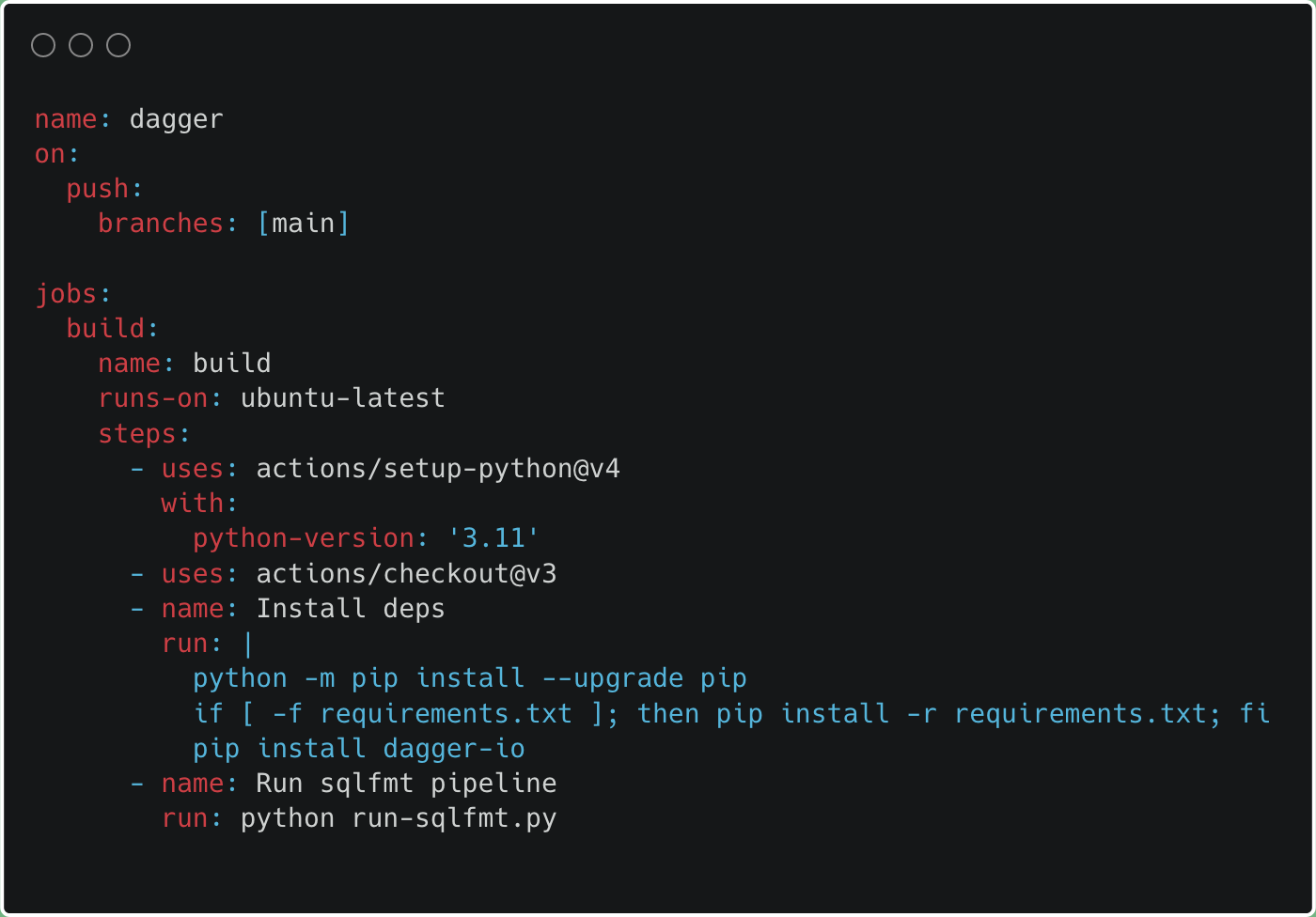Click the first window control circle

(x=43, y=45)
